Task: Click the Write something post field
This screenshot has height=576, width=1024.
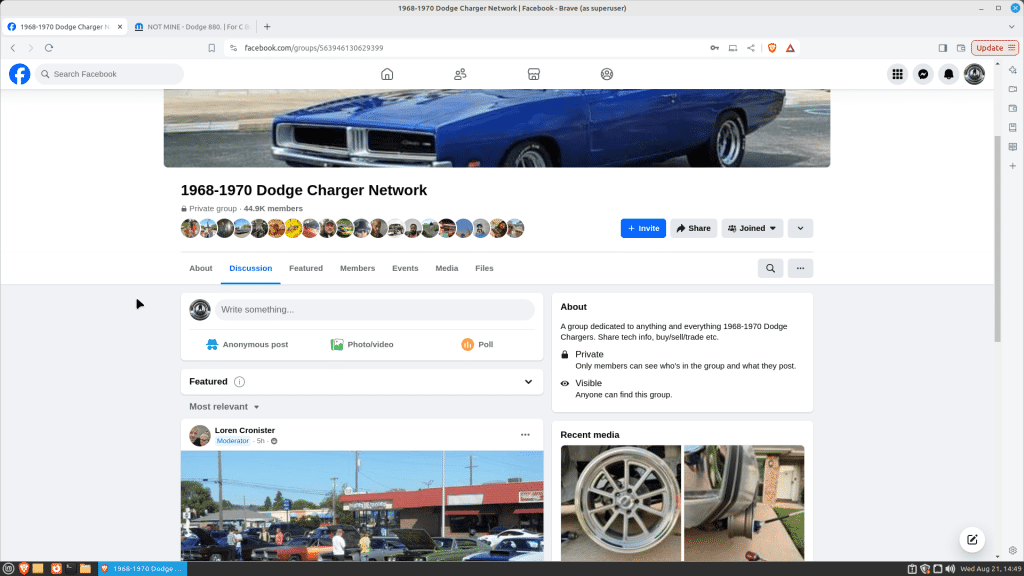Action: (x=374, y=310)
